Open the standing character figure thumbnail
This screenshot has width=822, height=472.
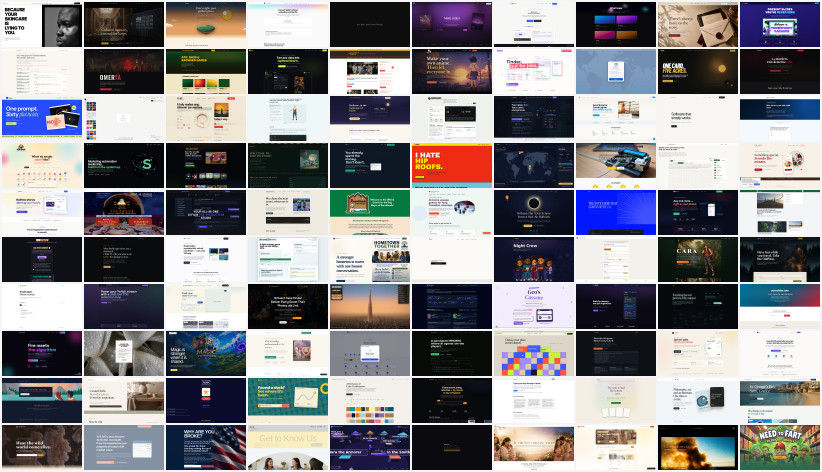[288, 119]
